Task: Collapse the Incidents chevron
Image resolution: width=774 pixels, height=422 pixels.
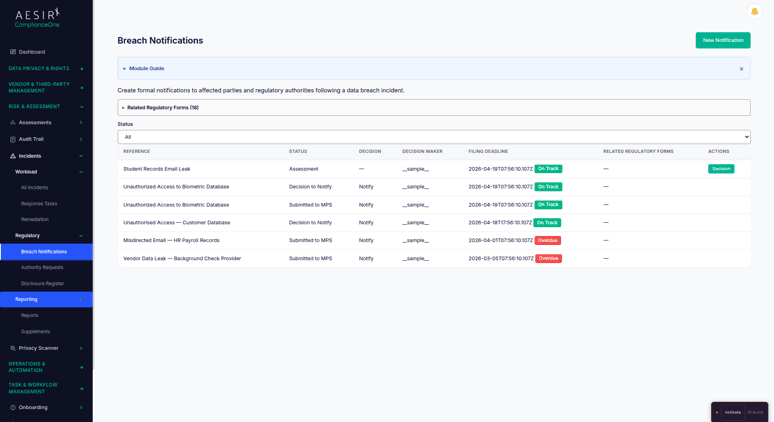Action: (x=81, y=156)
